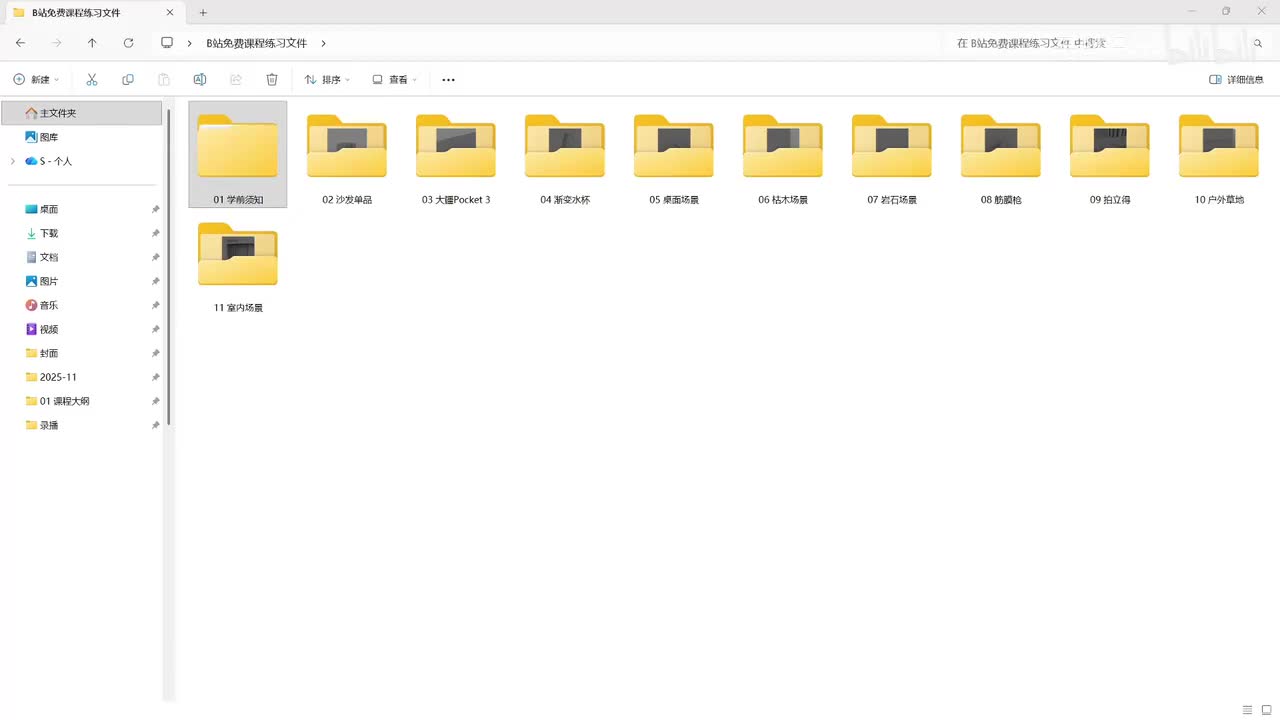Select the 02 沙发单品 folder
This screenshot has height=720, width=1280.
tap(347, 154)
